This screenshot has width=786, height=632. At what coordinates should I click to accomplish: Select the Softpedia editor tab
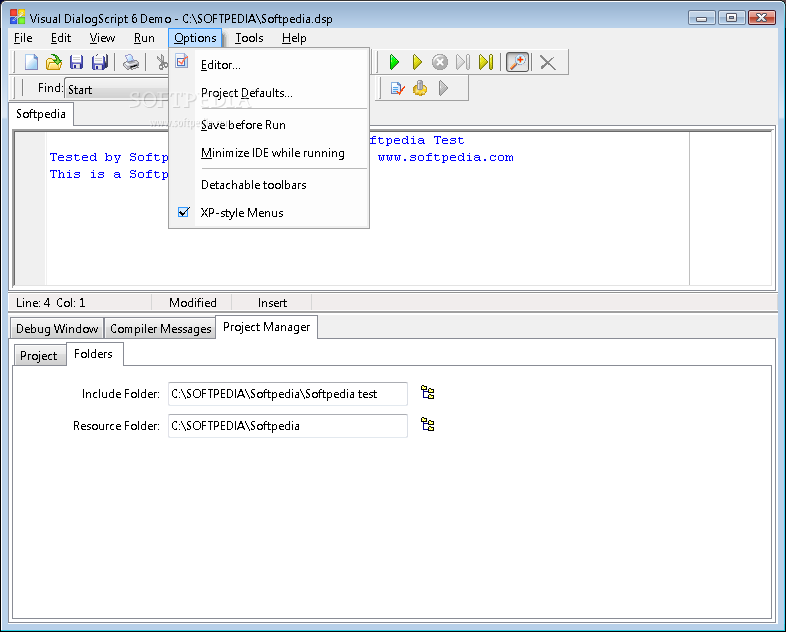41,114
